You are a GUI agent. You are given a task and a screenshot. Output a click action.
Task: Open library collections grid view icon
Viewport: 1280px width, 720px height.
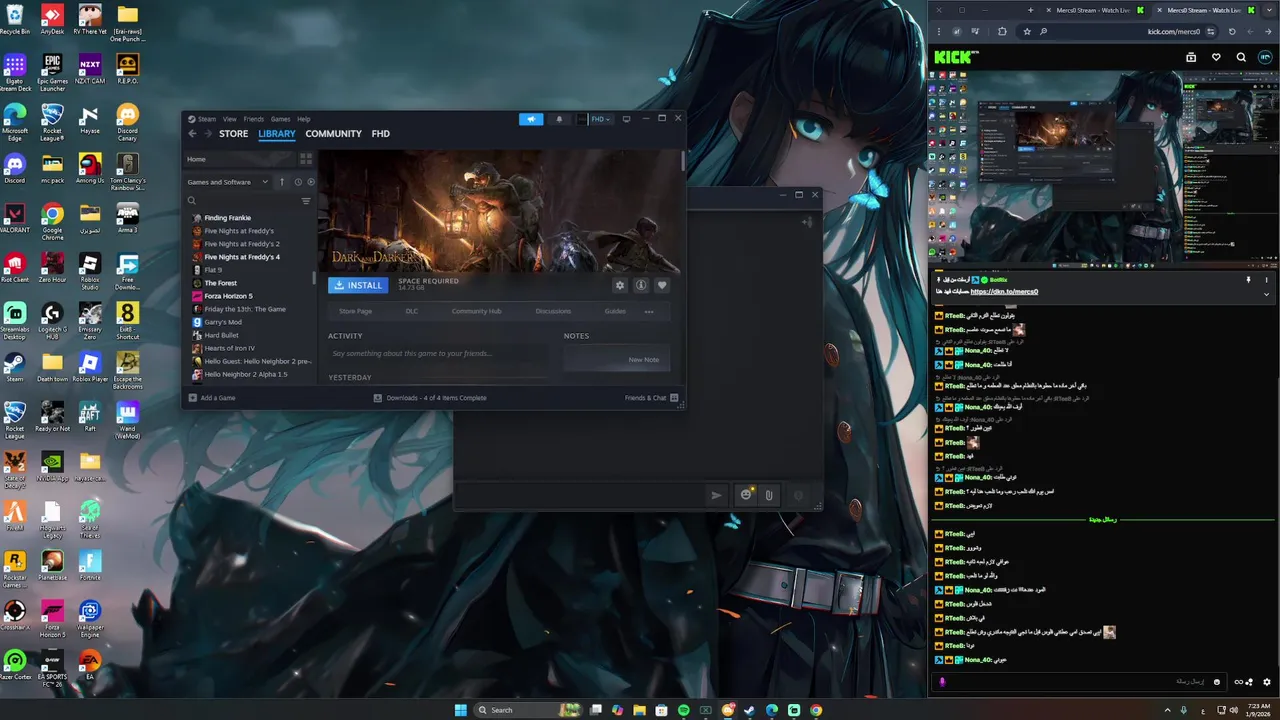pyautogui.click(x=306, y=159)
